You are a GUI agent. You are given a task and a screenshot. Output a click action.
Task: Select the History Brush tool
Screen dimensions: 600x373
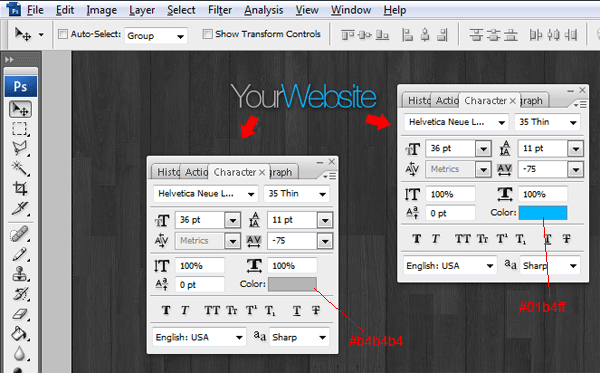coord(20,294)
